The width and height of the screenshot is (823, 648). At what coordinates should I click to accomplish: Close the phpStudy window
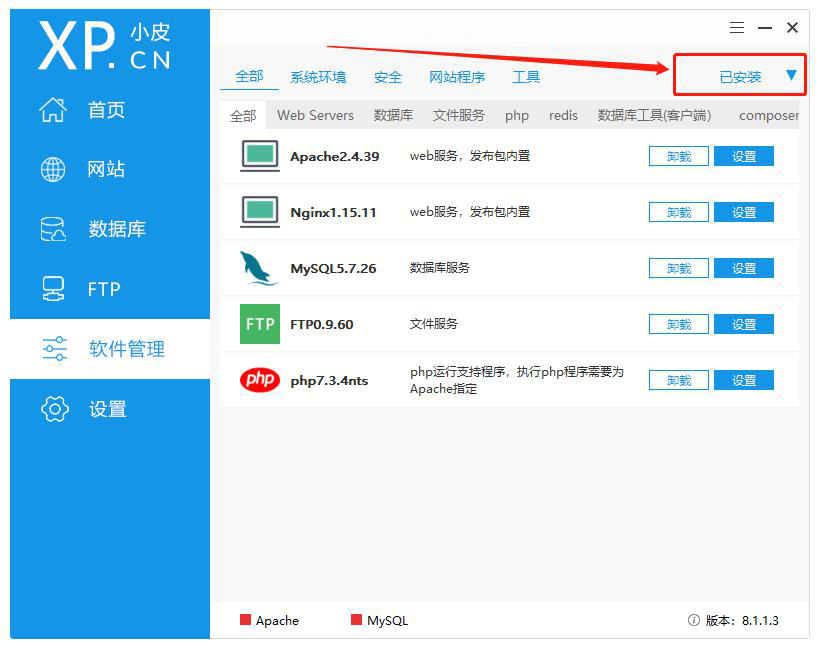[793, 27]
